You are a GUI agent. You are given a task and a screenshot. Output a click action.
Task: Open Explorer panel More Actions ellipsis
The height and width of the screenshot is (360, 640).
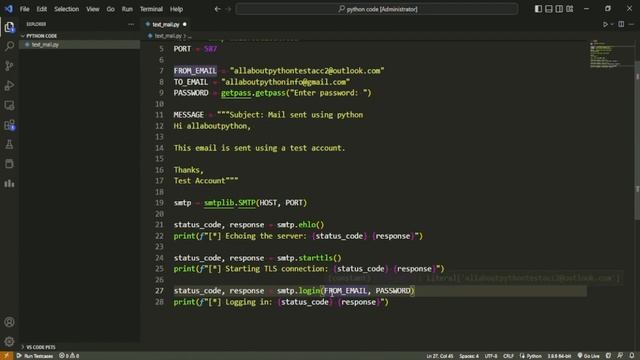pos(131,24)
